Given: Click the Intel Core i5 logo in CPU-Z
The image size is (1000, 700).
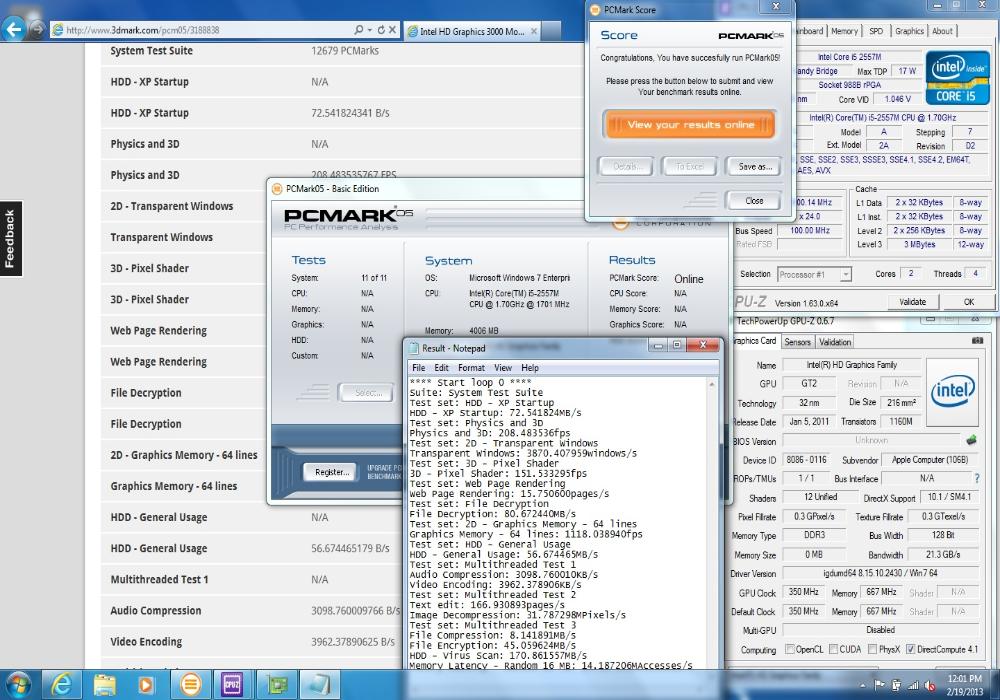Looking at the screenshot, I should coord(957,78).
